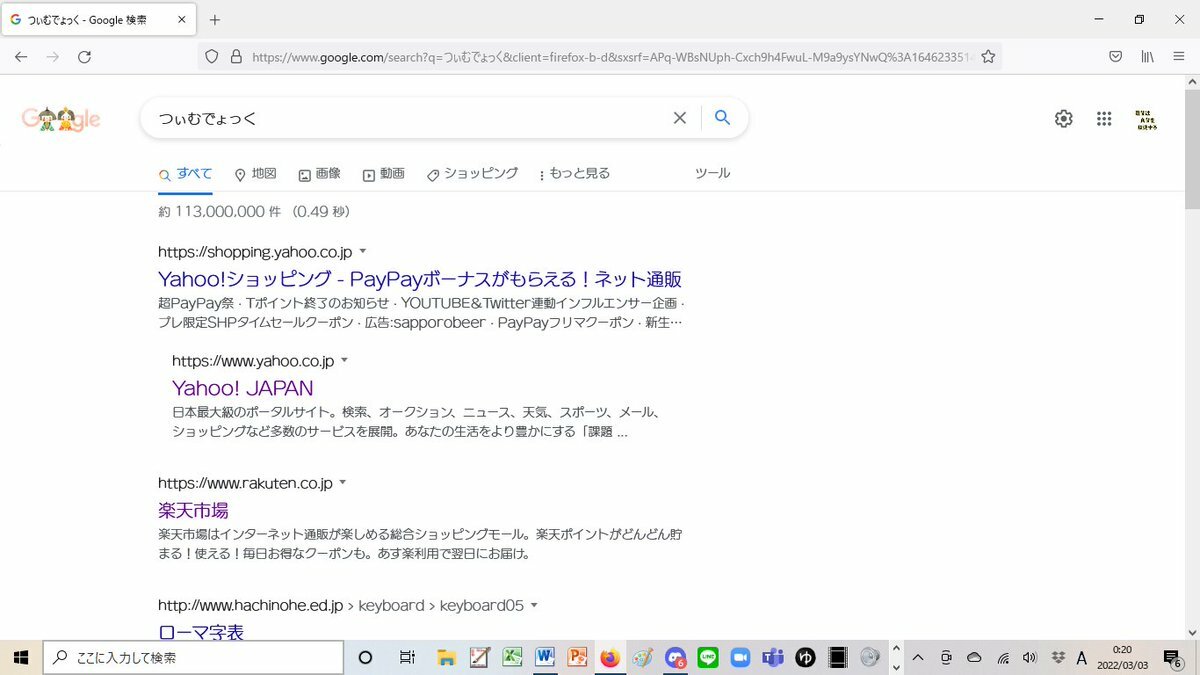This screenshot has height=675, width=1200.
Task: Show the site security padlock info
Action: coord(236,57)
